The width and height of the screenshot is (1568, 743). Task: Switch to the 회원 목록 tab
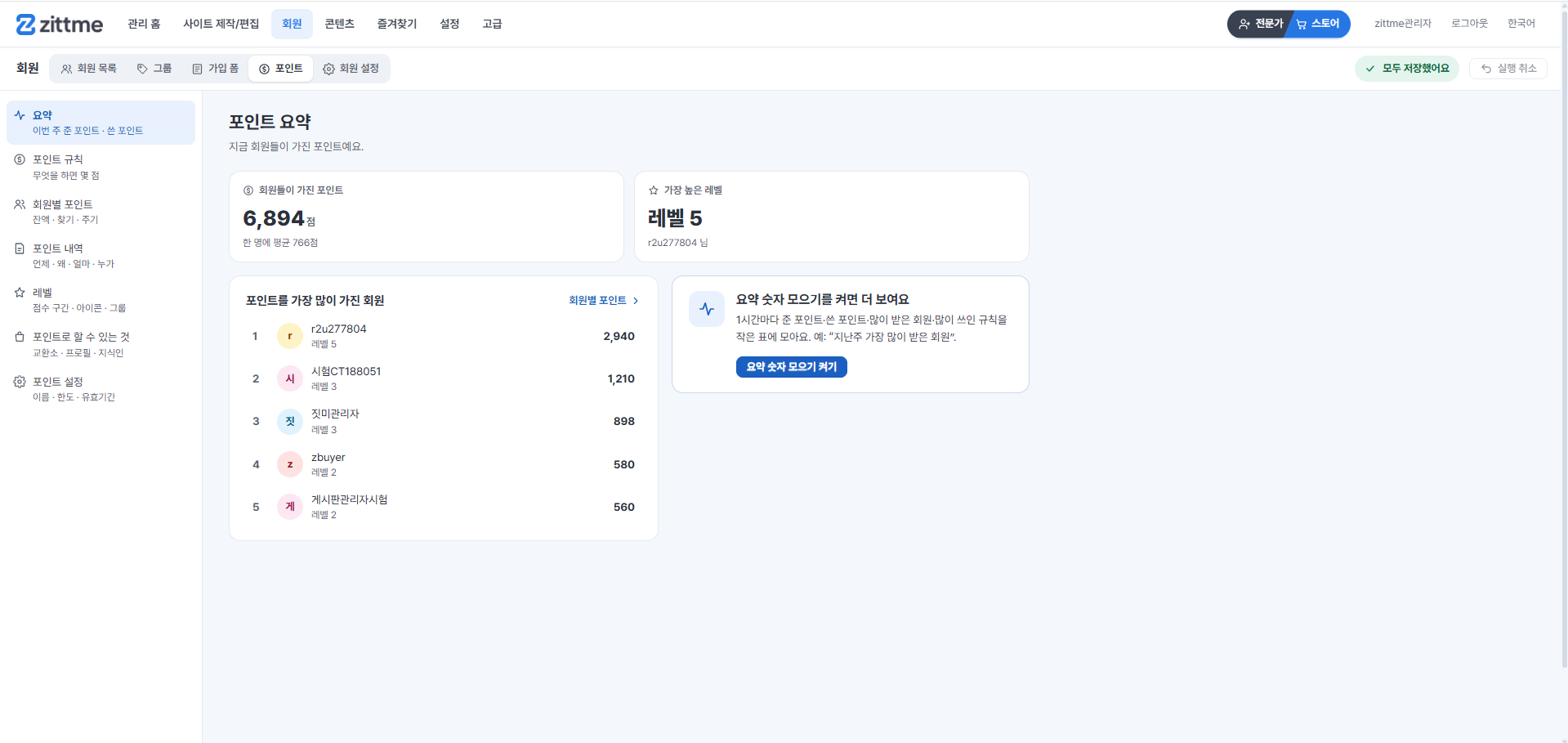89,69
